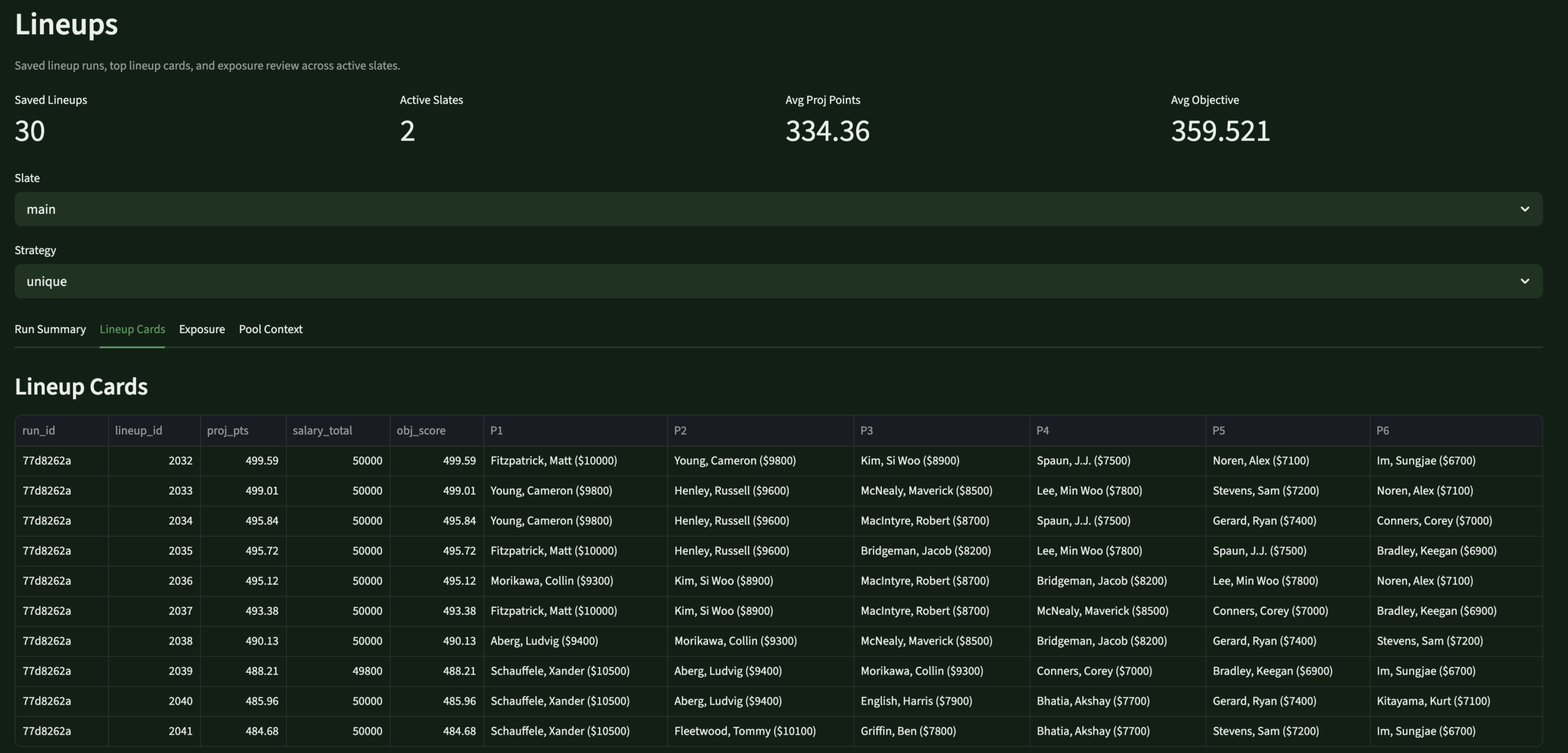
Task: Sort table by proj_pts column header
Action: pos(227,430)
